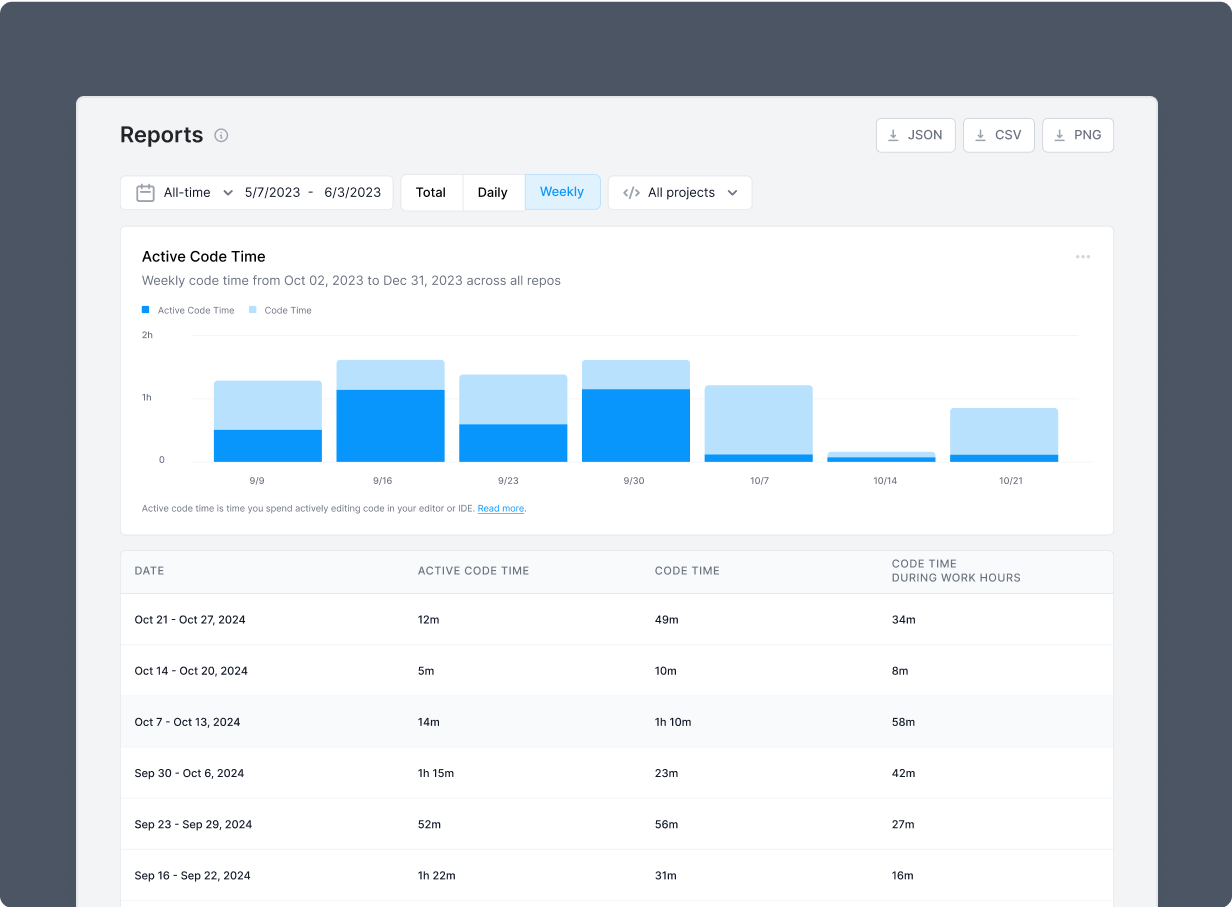Click the download icon on the PNG button
This screenshot has width=1232, height=907.
point(1057,135)
